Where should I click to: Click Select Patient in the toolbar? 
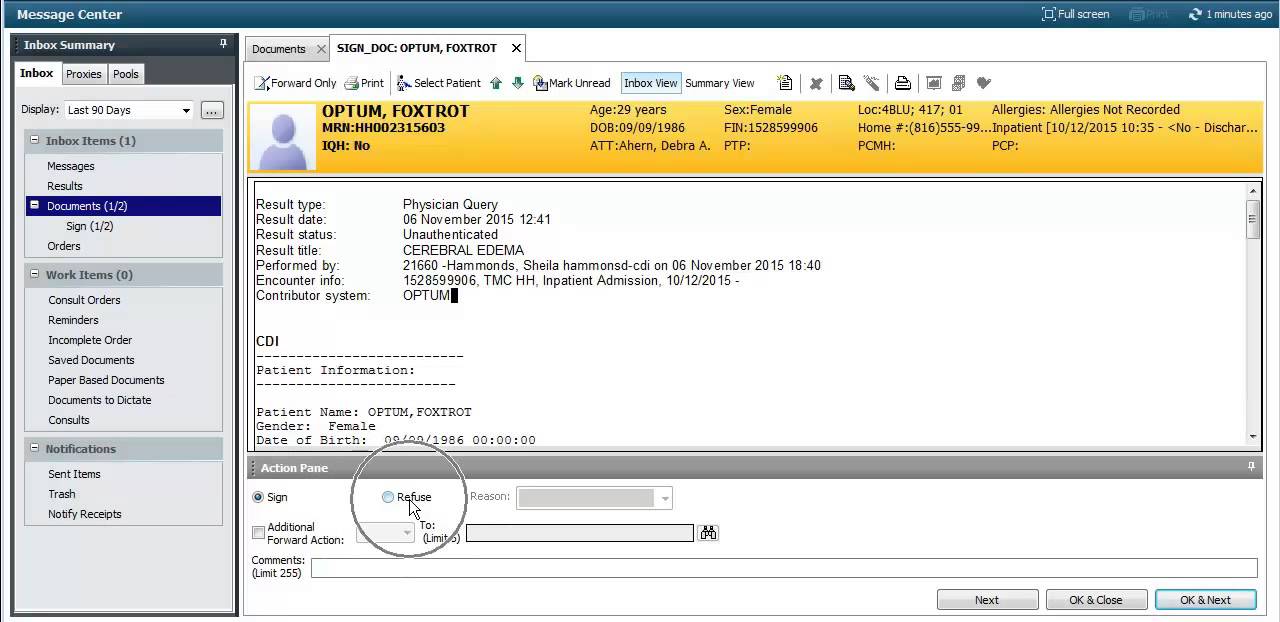[x=438, y=83]
